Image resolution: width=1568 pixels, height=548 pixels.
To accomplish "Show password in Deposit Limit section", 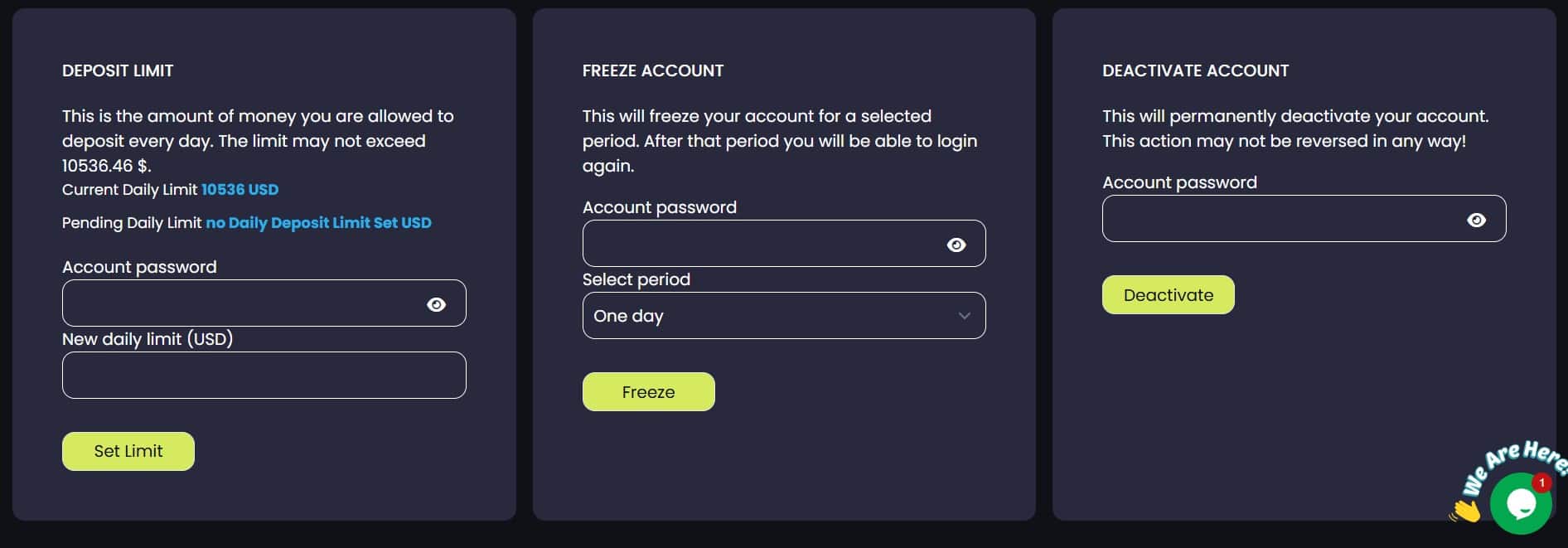I will coord(436,304).
